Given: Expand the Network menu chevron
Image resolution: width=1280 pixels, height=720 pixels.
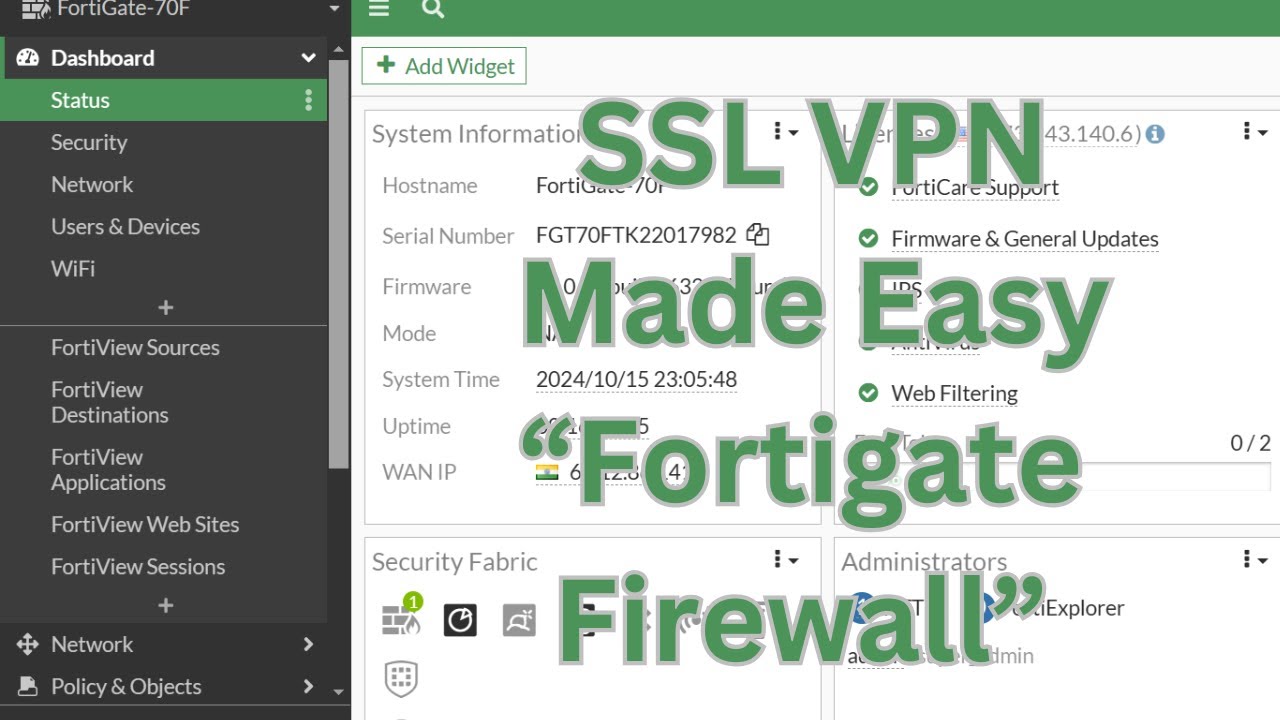Looking at the screenshot, I should (308, 644).
